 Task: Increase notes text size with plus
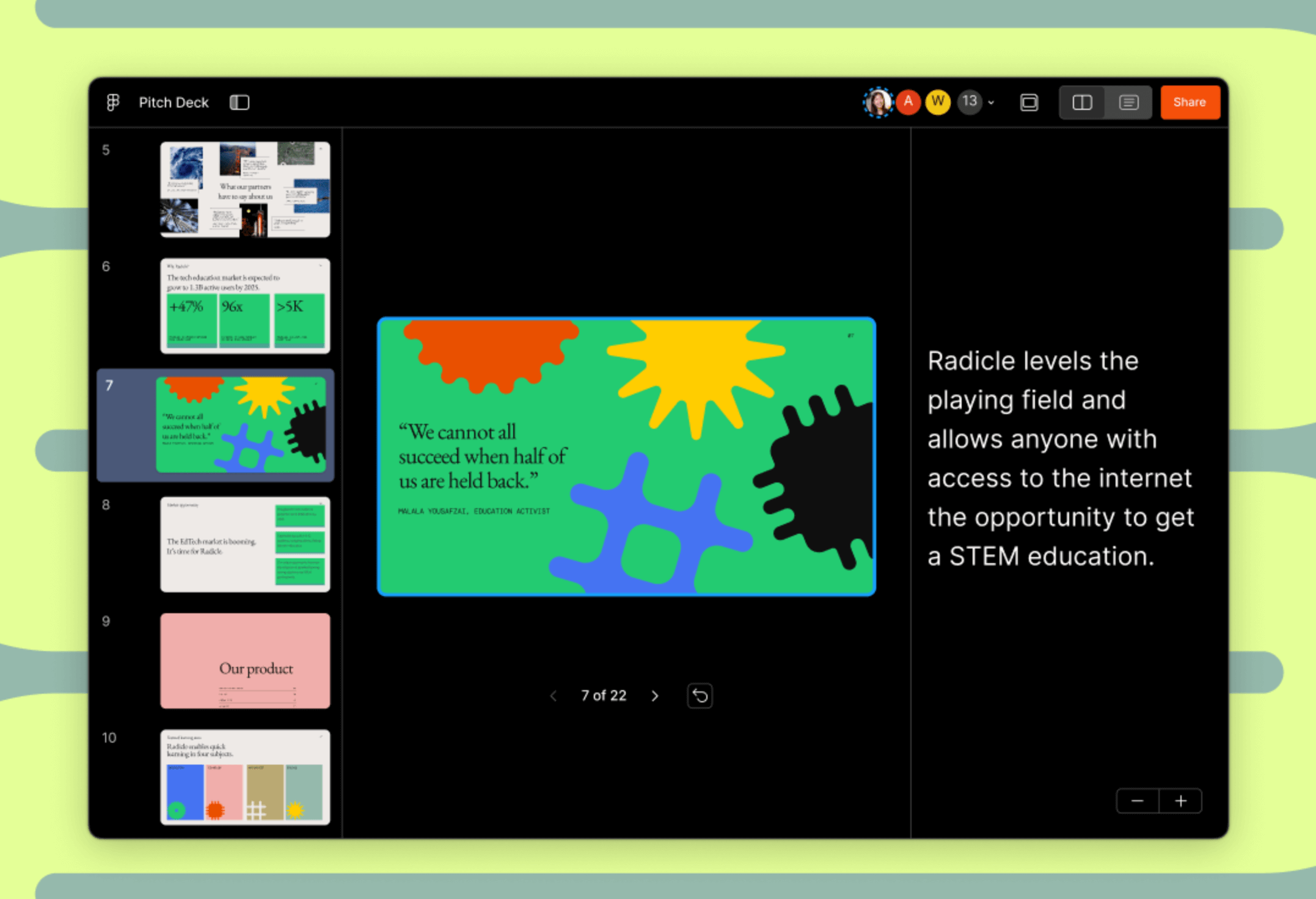point(1181,801)
